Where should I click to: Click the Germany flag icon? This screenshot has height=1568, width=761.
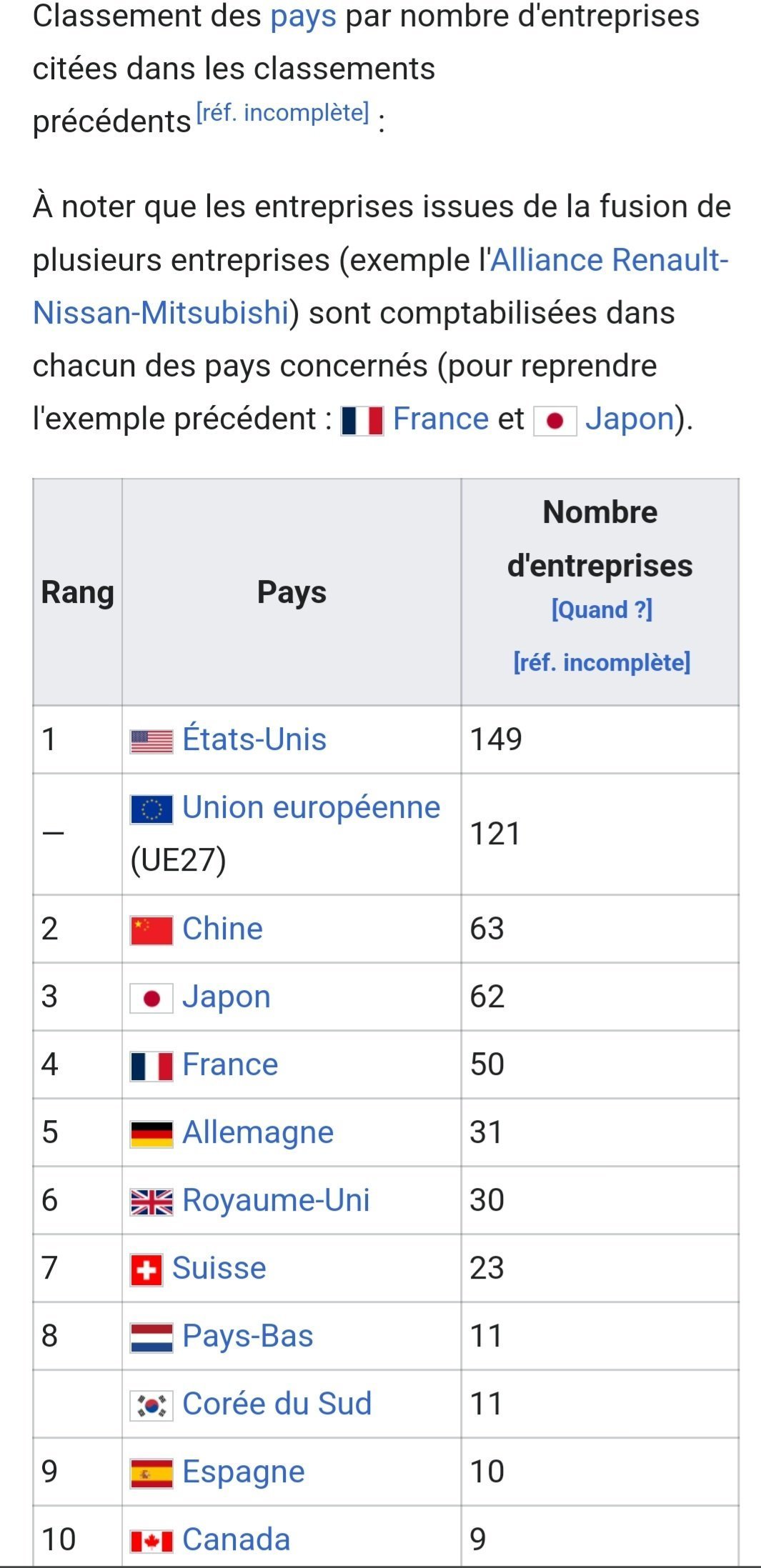(x=151, y=1134)
